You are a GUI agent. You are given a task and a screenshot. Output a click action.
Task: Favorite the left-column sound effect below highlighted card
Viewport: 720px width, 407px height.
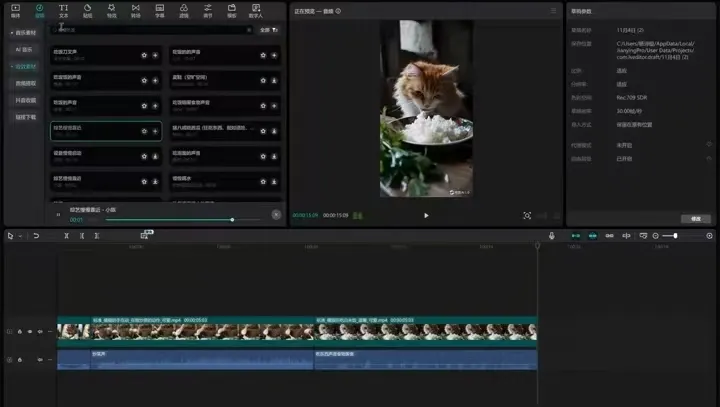click(144, 156)
